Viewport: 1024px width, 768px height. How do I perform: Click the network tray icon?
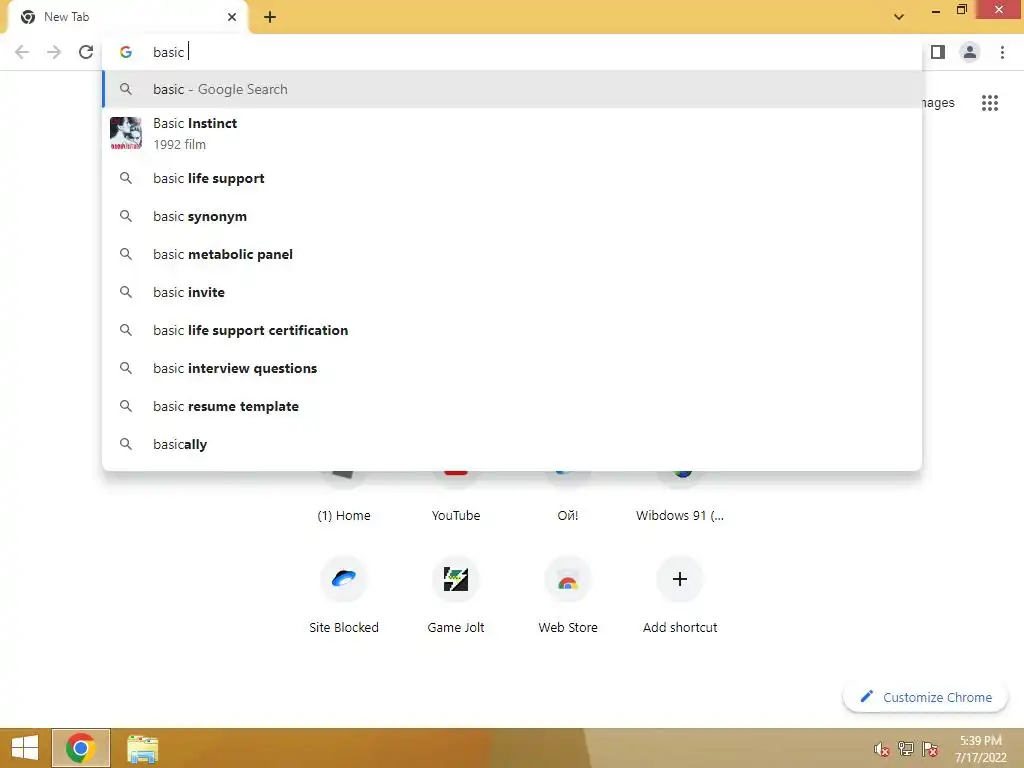[905, 749]
